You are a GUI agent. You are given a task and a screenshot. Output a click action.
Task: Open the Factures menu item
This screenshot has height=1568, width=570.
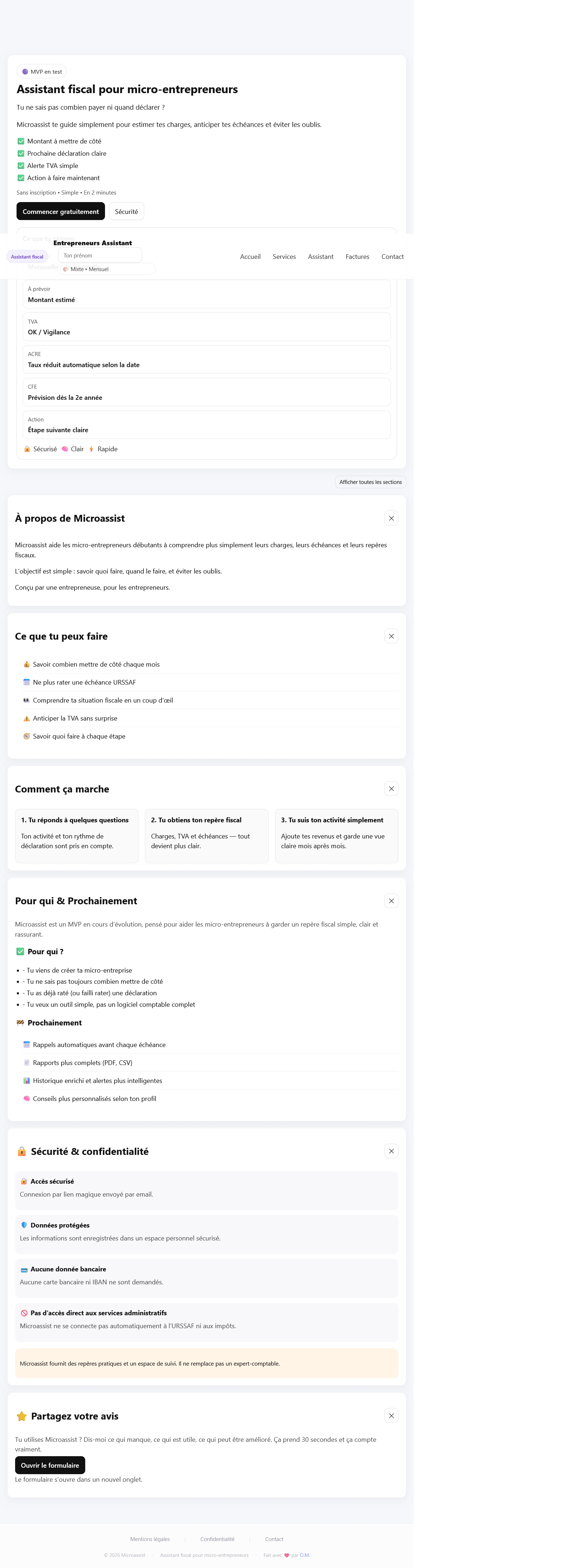click(x=357, y=256)
